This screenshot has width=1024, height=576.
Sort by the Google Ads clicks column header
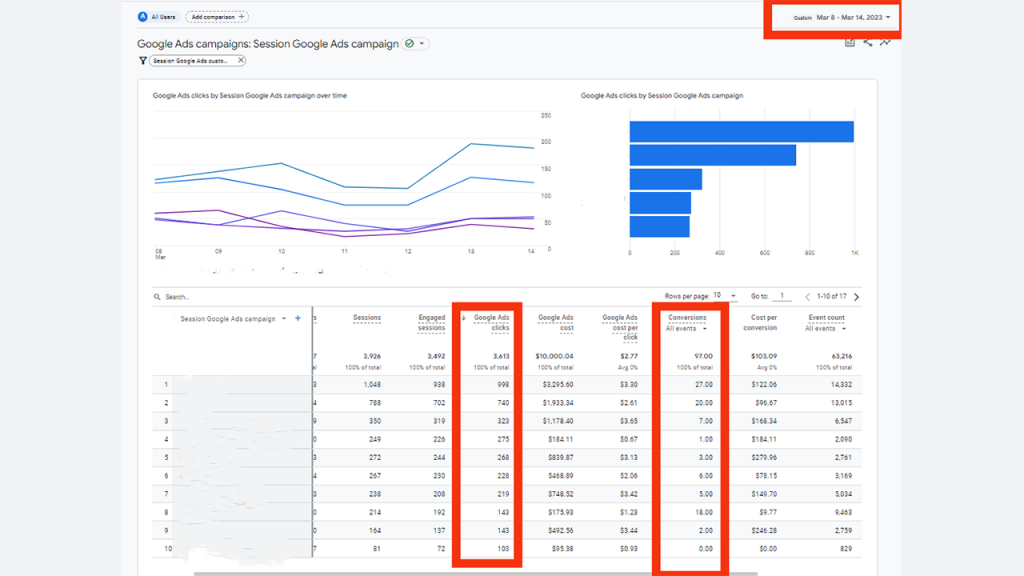click(492, 323)
